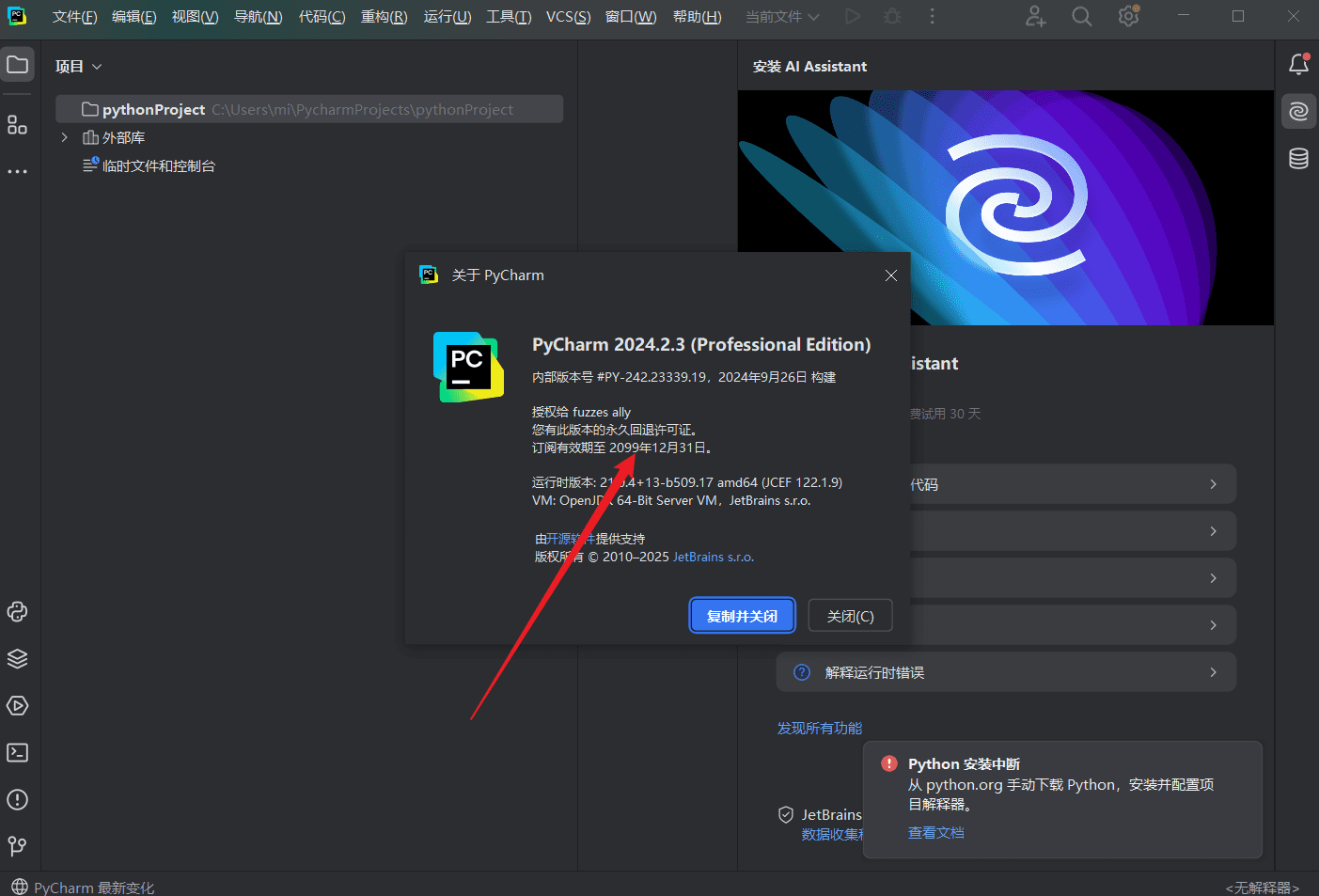Click PyCharm 最新变化 in status bar

click(94, 888)
